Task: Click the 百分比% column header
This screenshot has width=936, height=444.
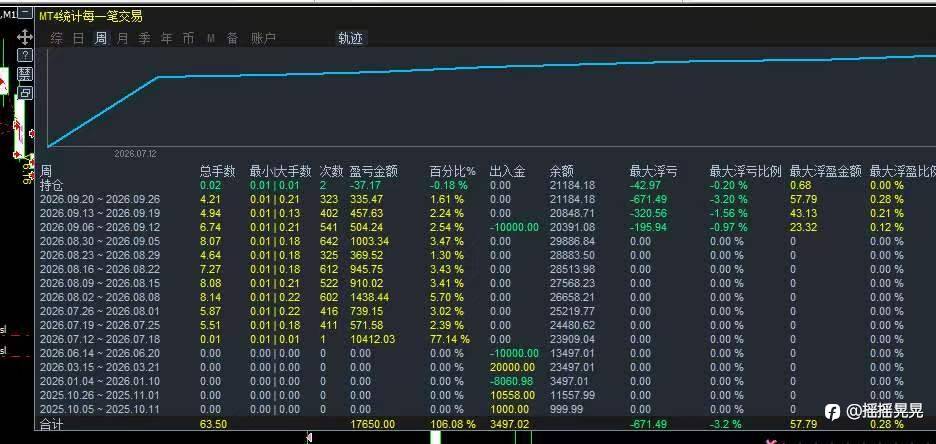Action: coord(453,172)
